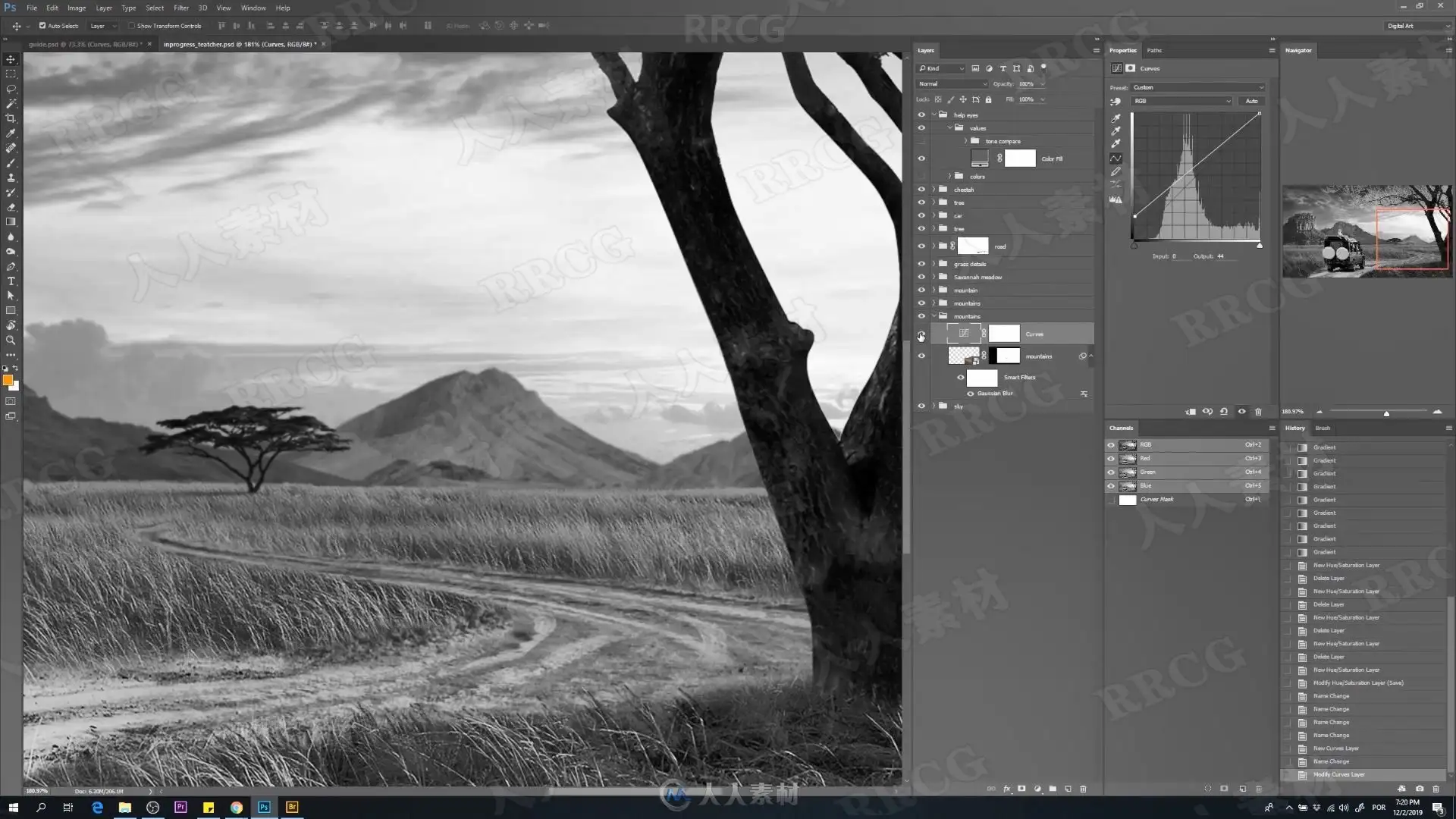Select the Type tool
Image resolution: width=1456 pixels, height=819 pixels.
coord(11,281)
